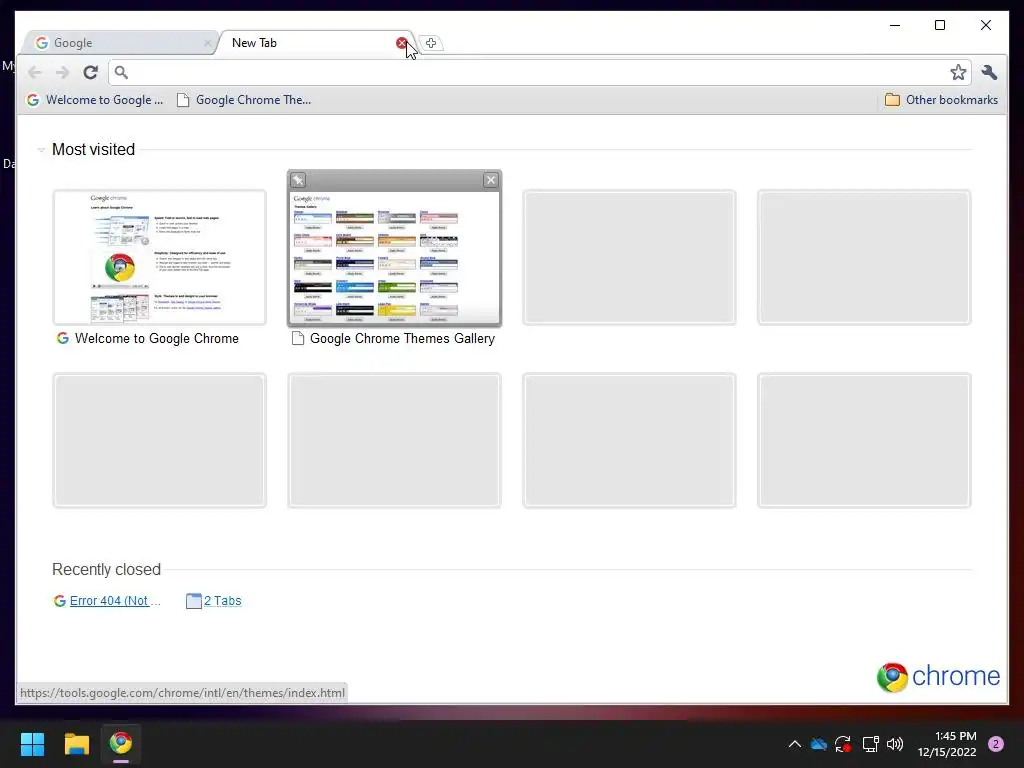Close the Google tab

[x=207, y=43]
